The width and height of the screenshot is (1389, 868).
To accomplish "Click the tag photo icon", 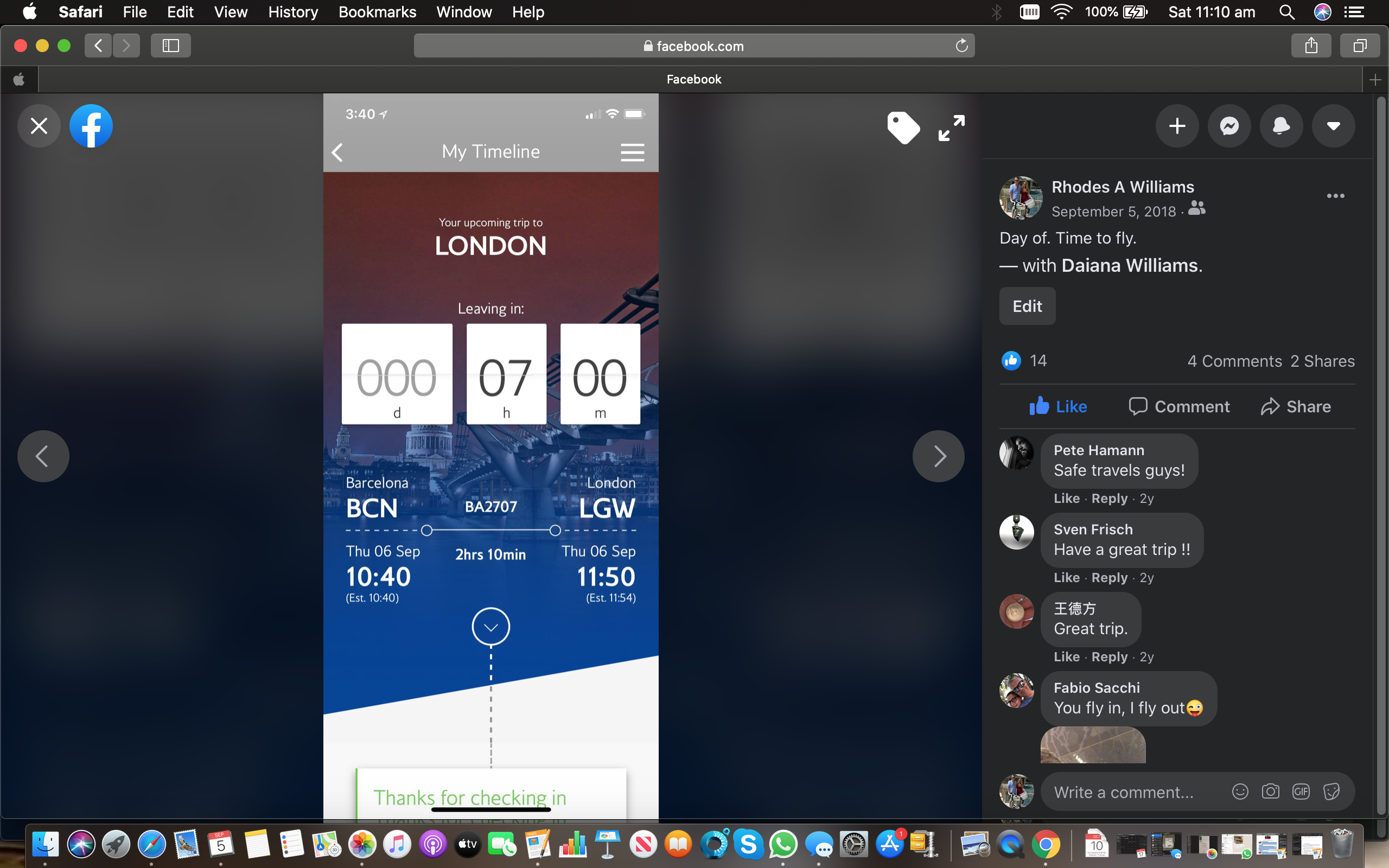I will click(903, 127).
